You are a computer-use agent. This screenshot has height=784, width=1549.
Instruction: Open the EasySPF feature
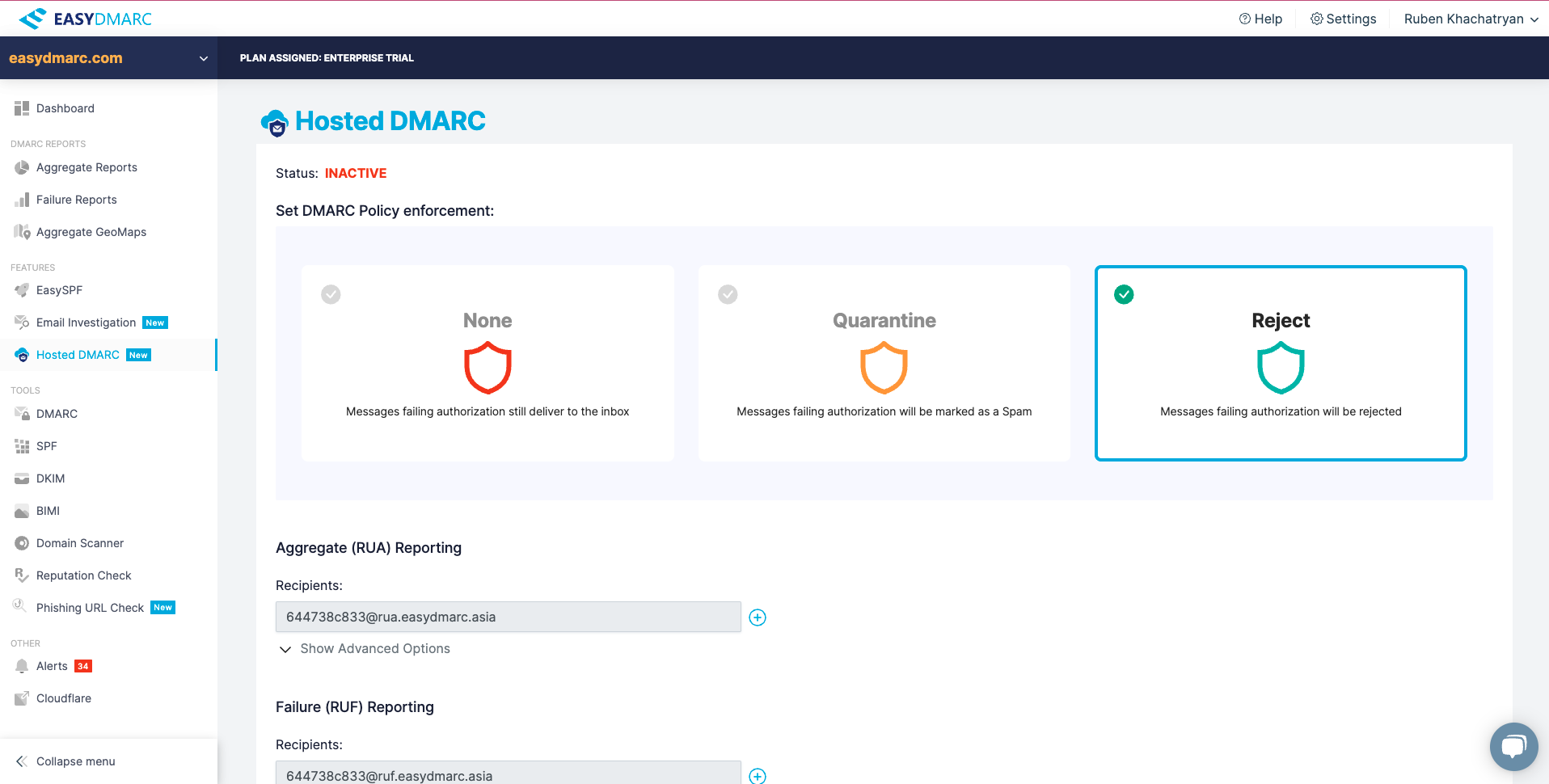tap(59, 290)
